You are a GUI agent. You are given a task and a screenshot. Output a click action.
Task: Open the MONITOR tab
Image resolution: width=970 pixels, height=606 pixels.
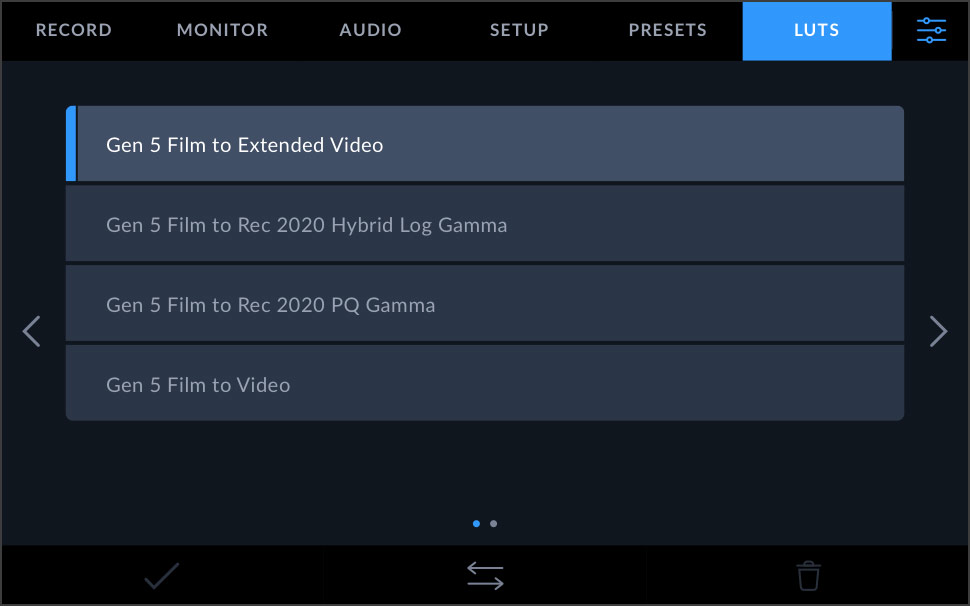[x=222, y=30]
